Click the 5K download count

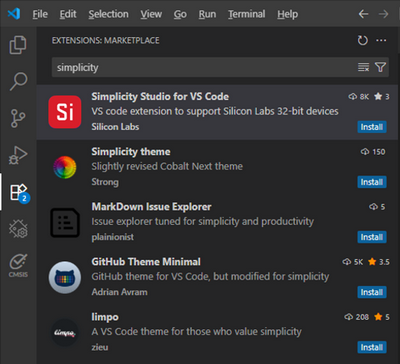point(353,262)
